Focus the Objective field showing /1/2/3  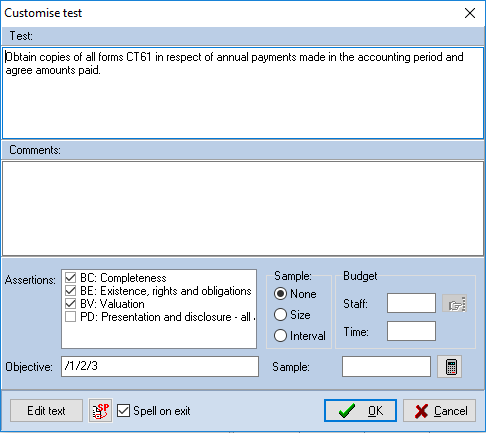point(160,366)
